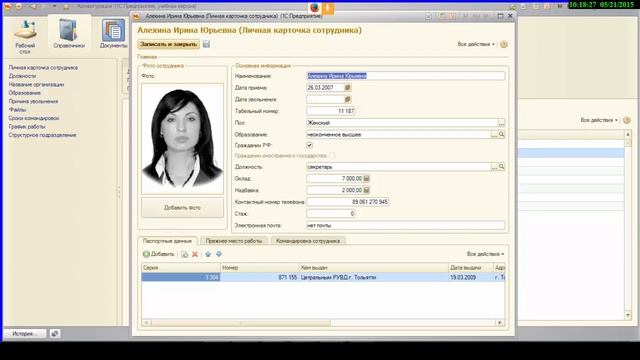640x360 pixels.
Task: Open Структурное подразделение link
Action: click(42, 135)
